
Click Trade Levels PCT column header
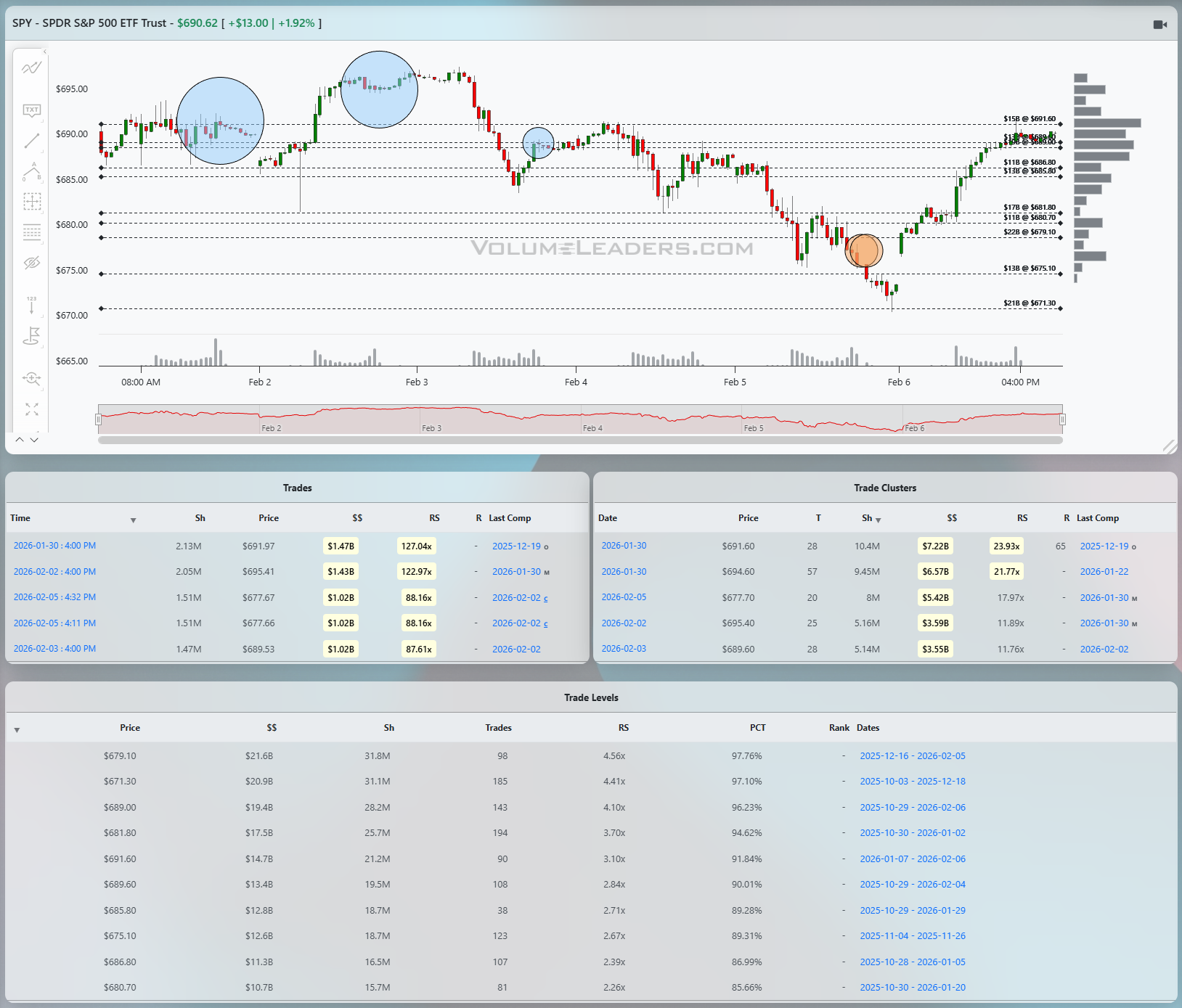click(757, 728)
